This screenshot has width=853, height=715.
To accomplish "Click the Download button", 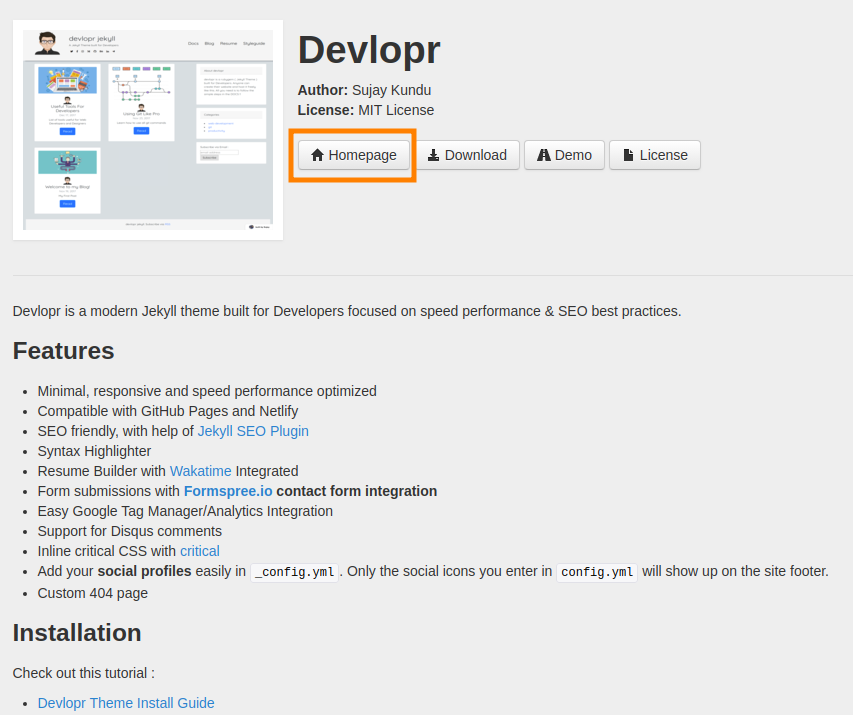I will point(467,155).
